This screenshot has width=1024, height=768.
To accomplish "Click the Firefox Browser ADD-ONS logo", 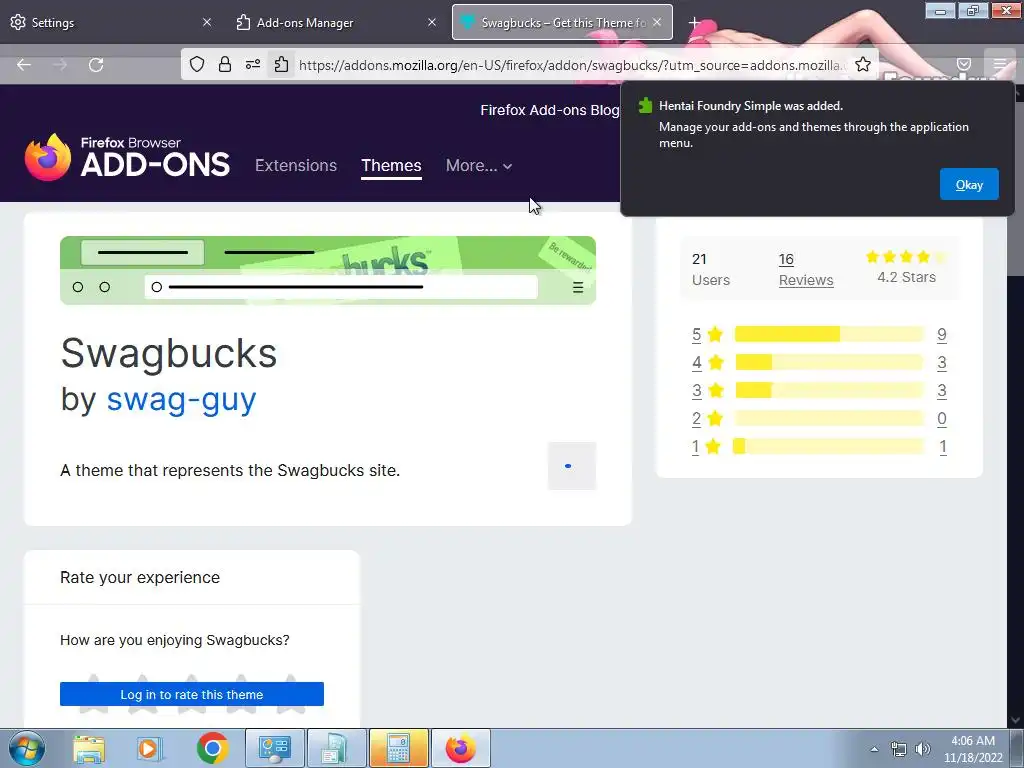I will coord(127,157).
